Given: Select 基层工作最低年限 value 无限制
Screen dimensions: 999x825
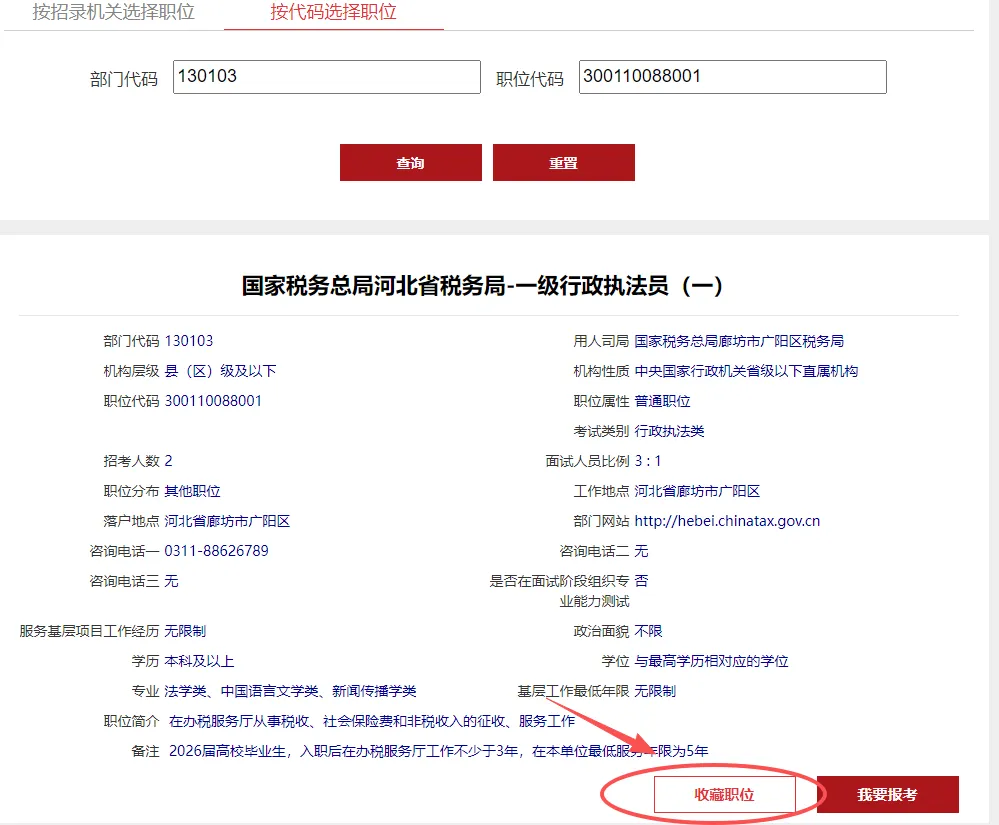Looking at the screenshot, I should [655, 691].
